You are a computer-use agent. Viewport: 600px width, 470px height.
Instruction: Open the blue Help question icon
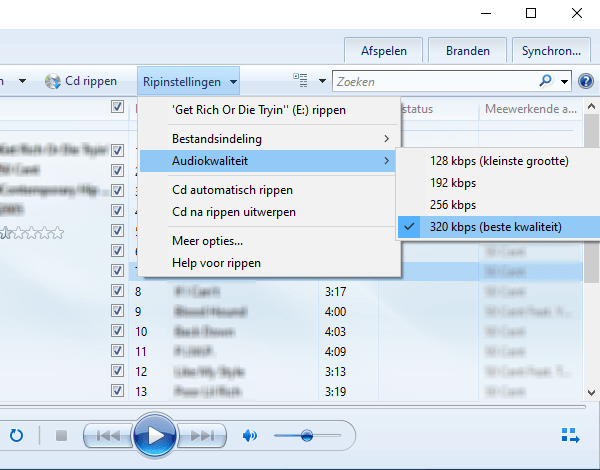point(587,81)
